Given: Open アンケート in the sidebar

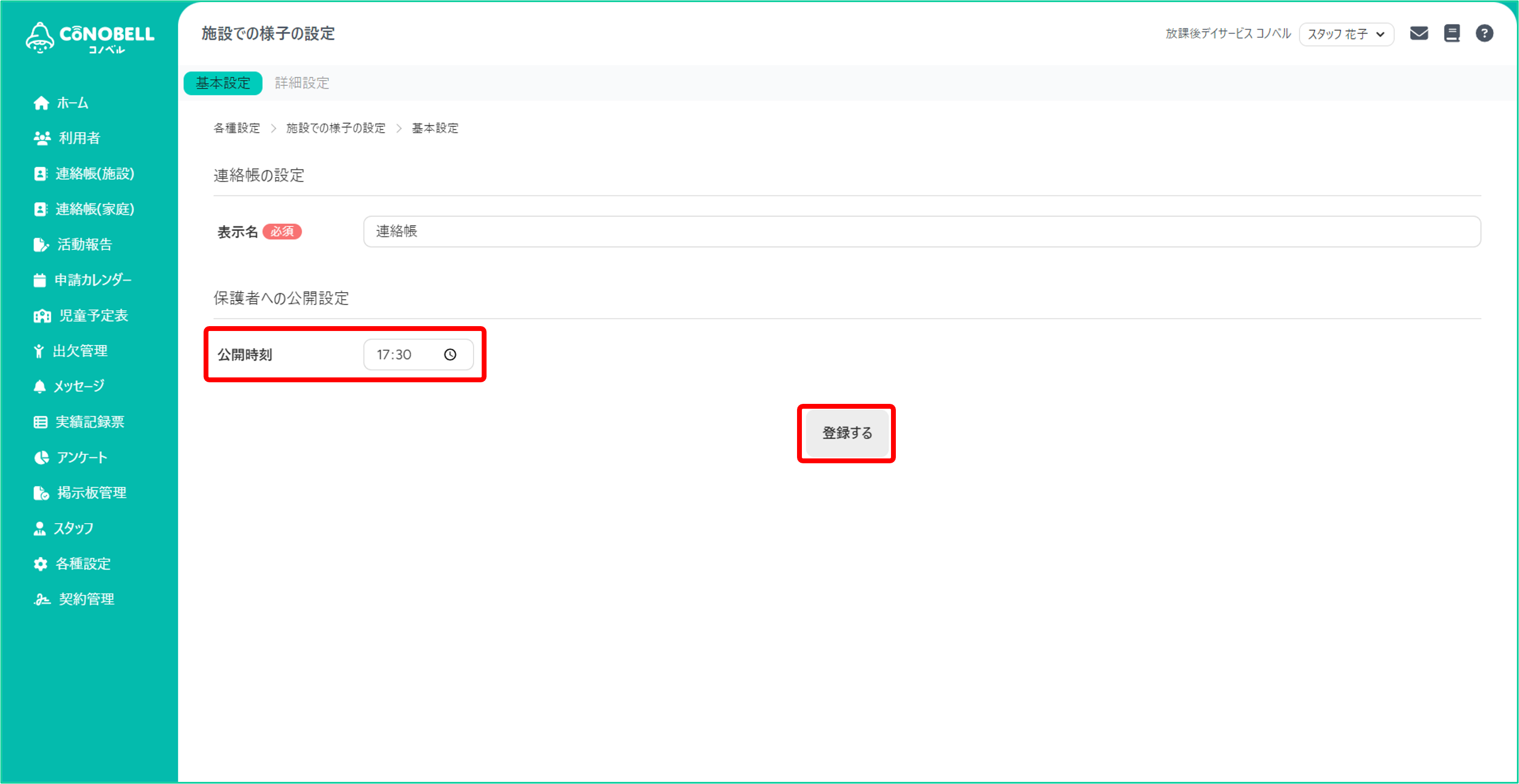Looking at the screenshot, I should click(x=82, y=458).
